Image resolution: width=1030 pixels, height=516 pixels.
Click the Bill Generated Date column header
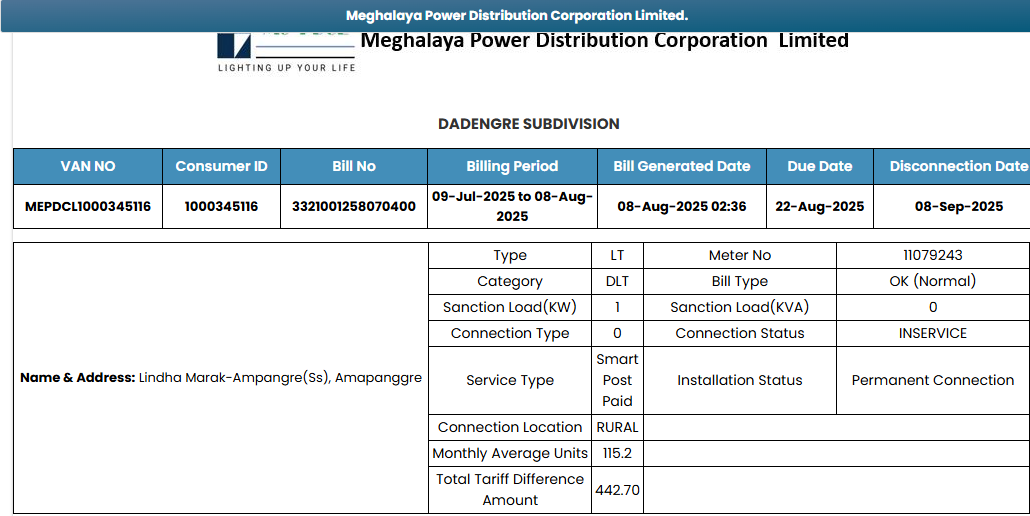tap(682, 167)
